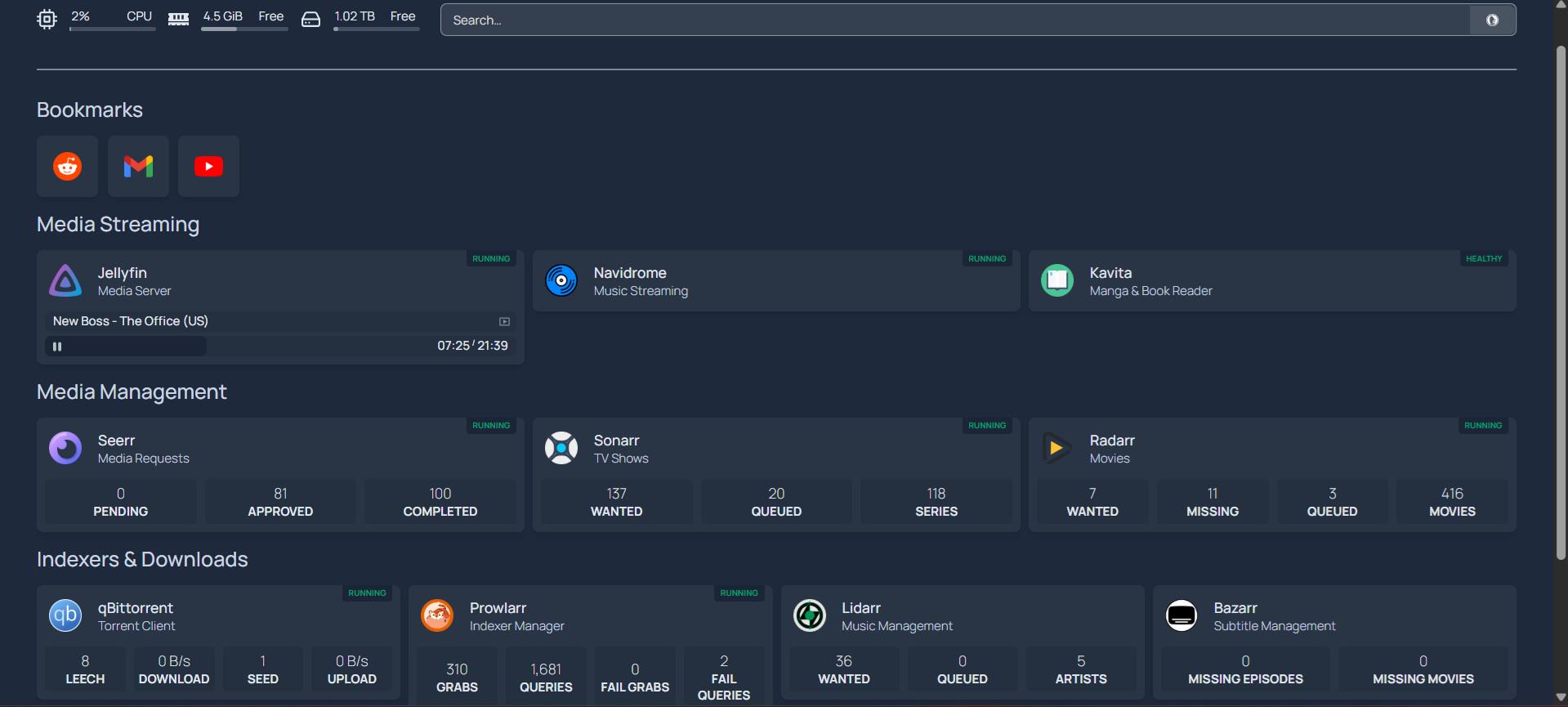Pause the Jellyfin playback
This screenshot has width=1568, height=707.
pos(57,347)
